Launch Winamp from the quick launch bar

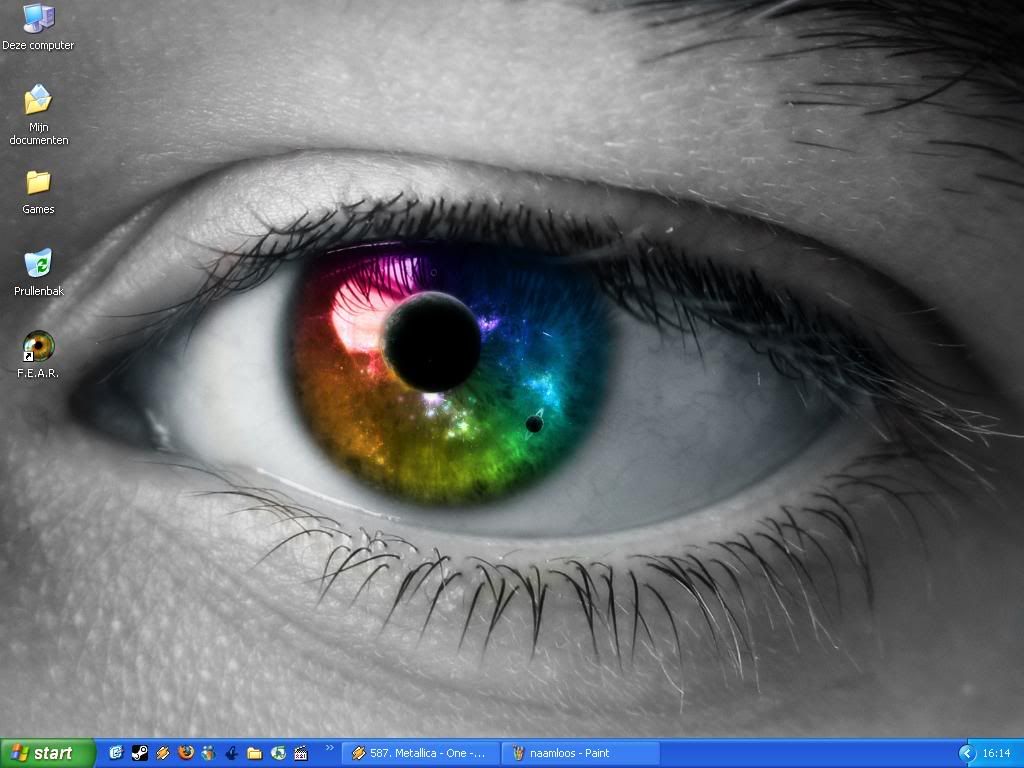click(x=163, y=753)
